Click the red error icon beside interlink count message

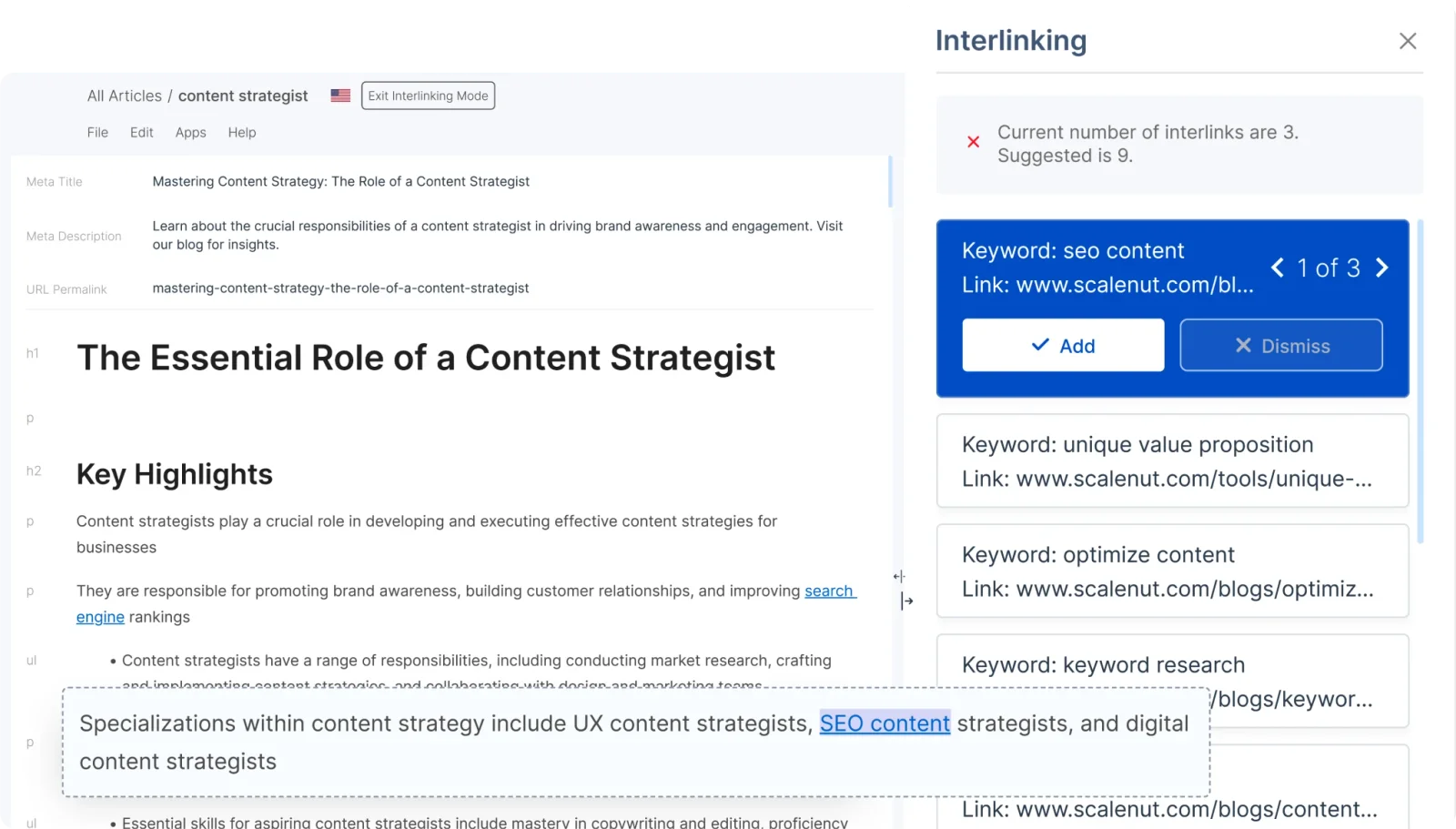click(x=973, y=142)
